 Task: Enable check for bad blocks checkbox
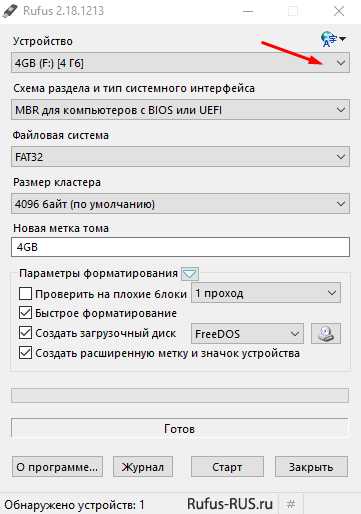coord(25,294)
